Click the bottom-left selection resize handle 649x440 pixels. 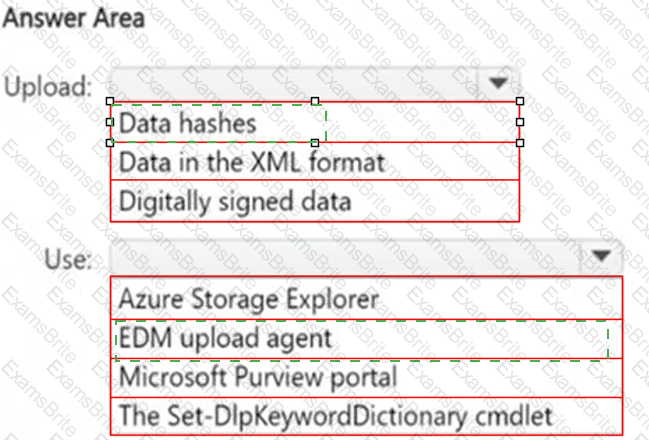[x=110, y=143]
